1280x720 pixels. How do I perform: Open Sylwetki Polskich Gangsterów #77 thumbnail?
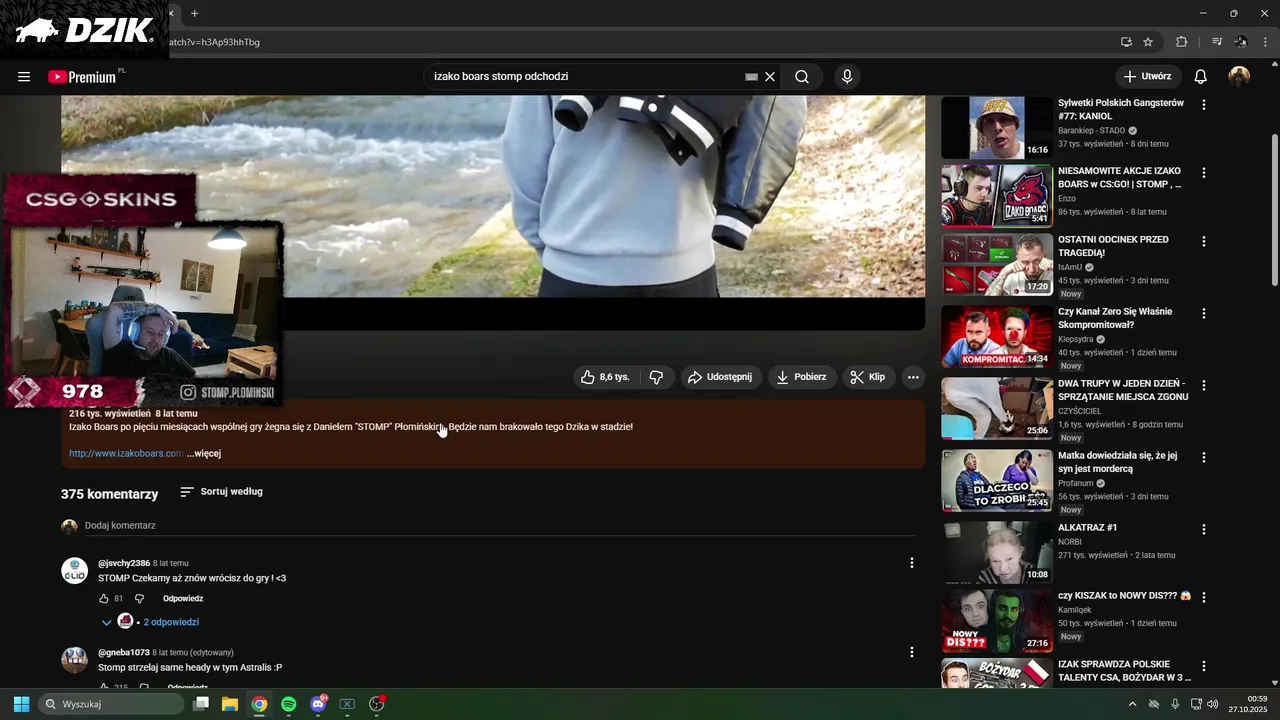[997, 128]
